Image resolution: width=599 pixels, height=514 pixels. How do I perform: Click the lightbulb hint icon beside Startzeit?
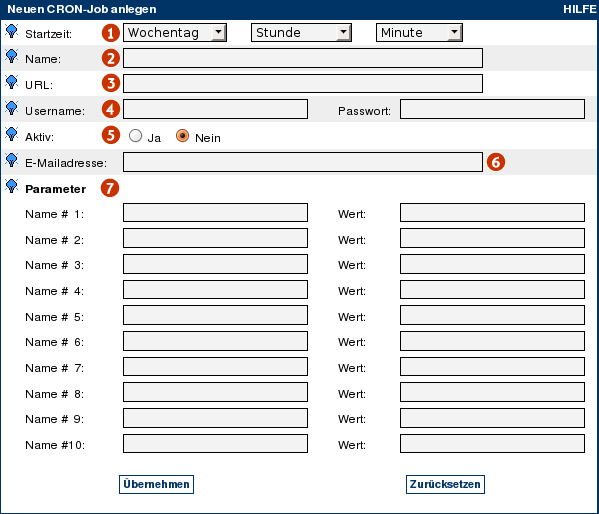(x=11, y=31)
